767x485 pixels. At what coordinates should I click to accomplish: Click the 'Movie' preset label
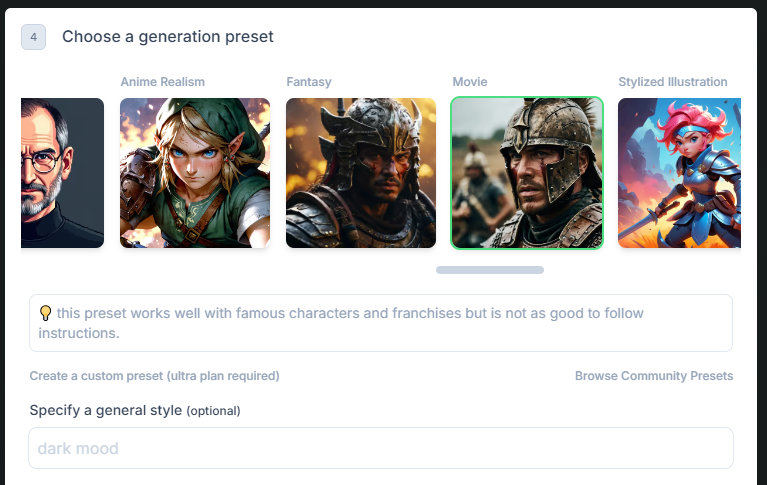click(x=470, y=82)
